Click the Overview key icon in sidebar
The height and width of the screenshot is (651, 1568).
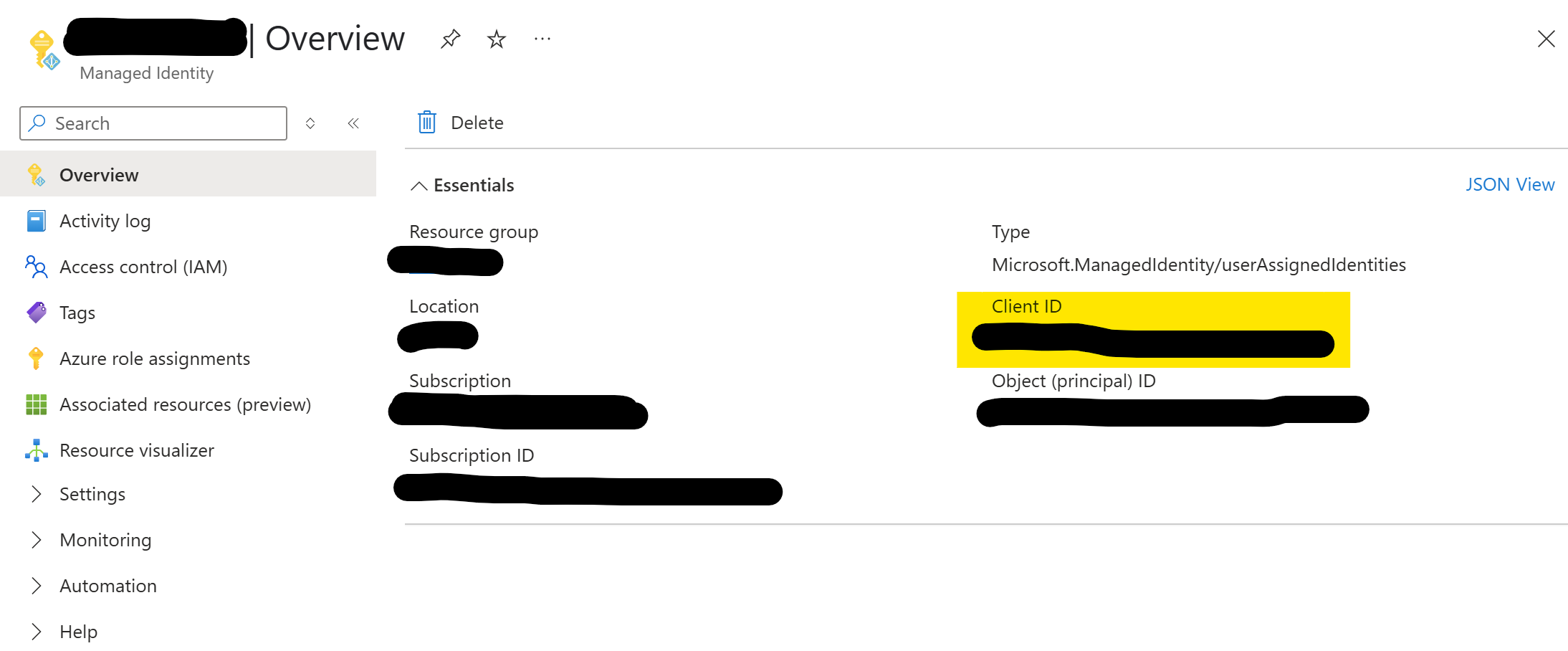(x=36, y=175)
